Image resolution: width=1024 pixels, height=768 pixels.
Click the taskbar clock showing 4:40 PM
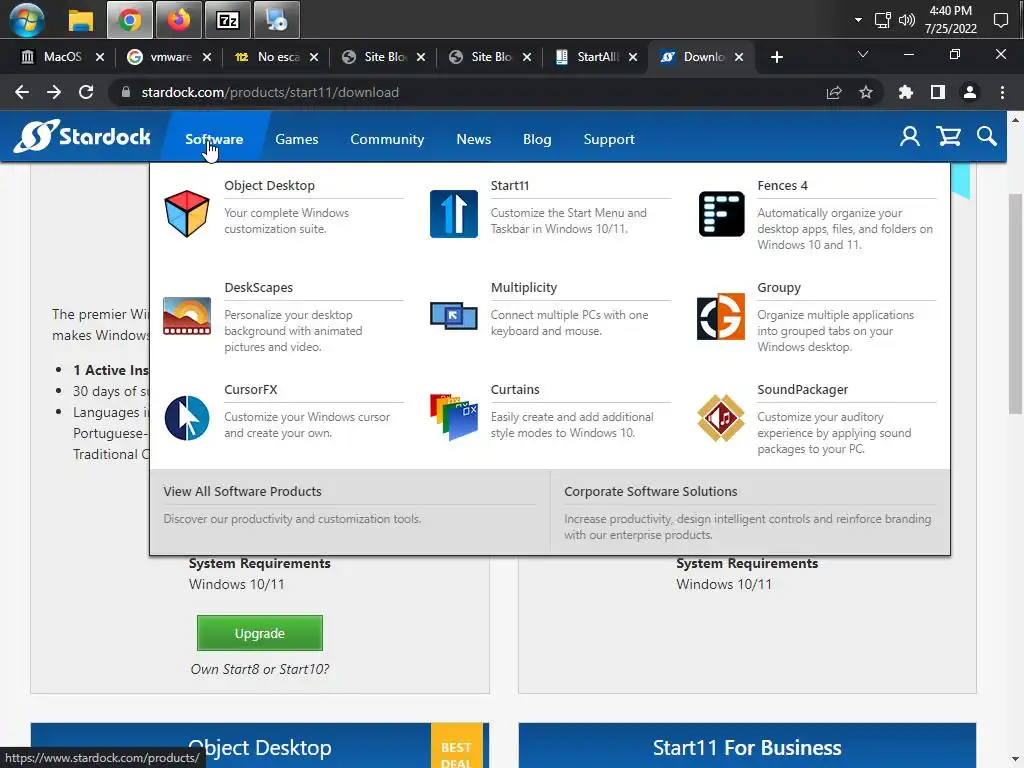(x=950, y=20)
